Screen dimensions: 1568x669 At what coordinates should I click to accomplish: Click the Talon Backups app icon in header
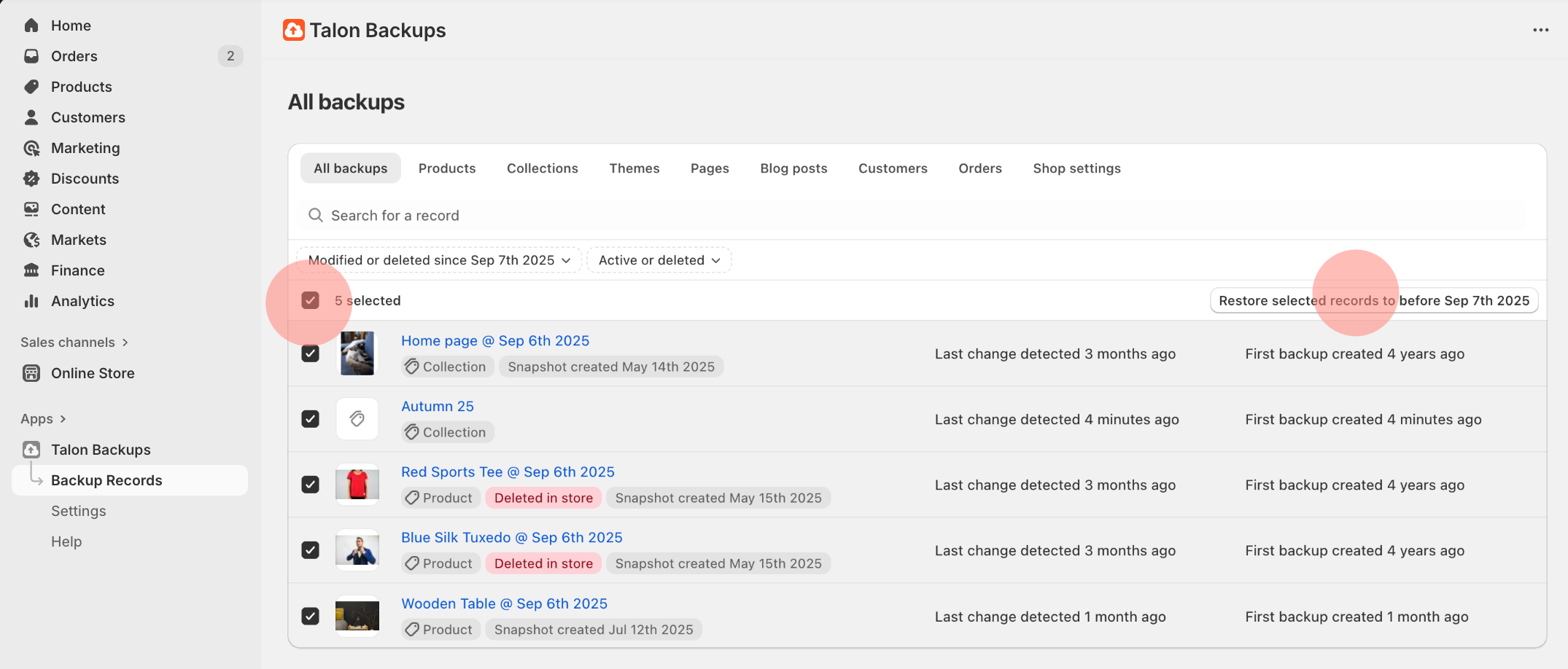click(293, 30)
